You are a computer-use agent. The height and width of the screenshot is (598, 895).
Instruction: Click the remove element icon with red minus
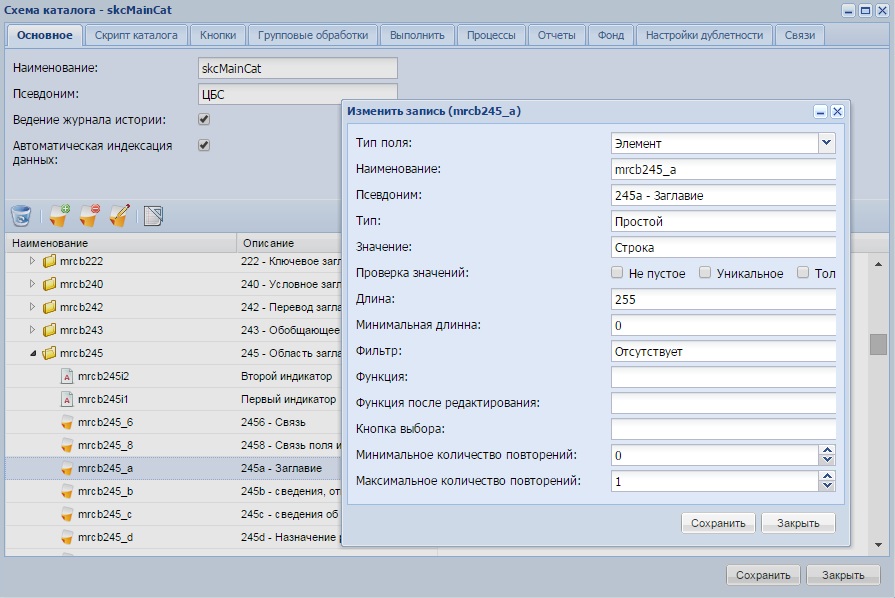click(x=90, y=216)
